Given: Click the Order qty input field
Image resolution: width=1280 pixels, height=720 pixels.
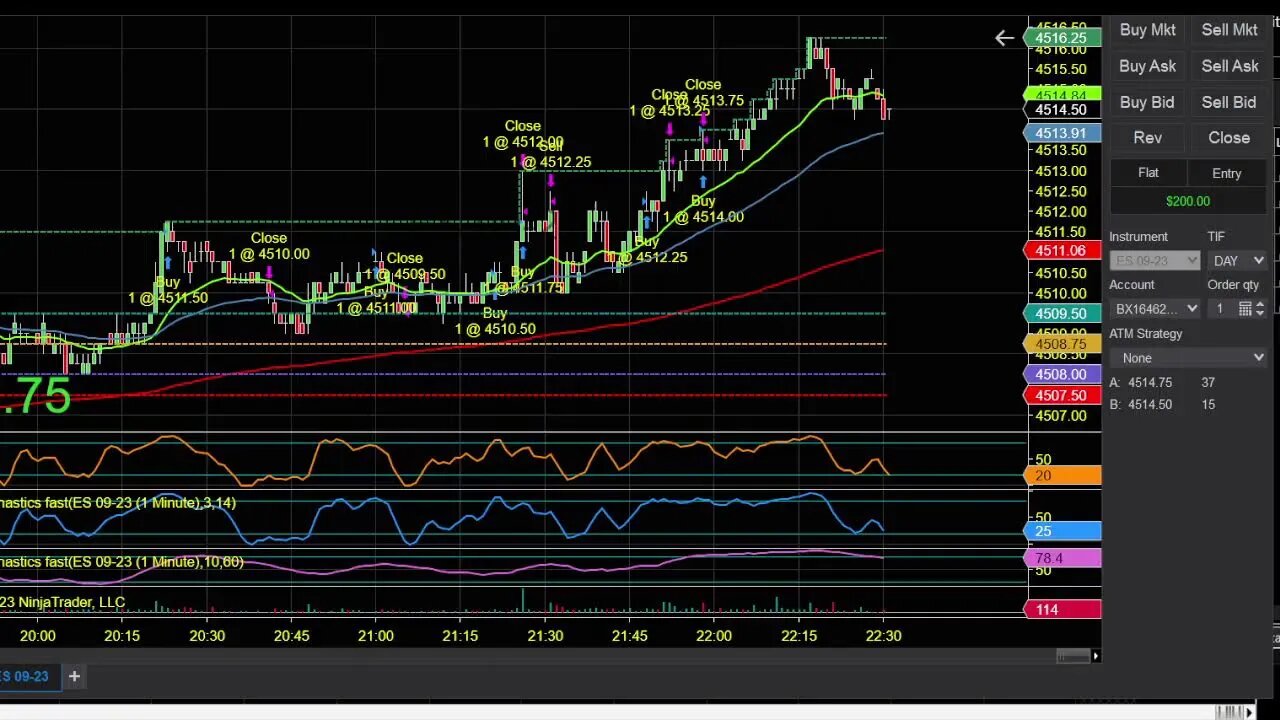Looking at the screenshot, I should point(1221,309).
